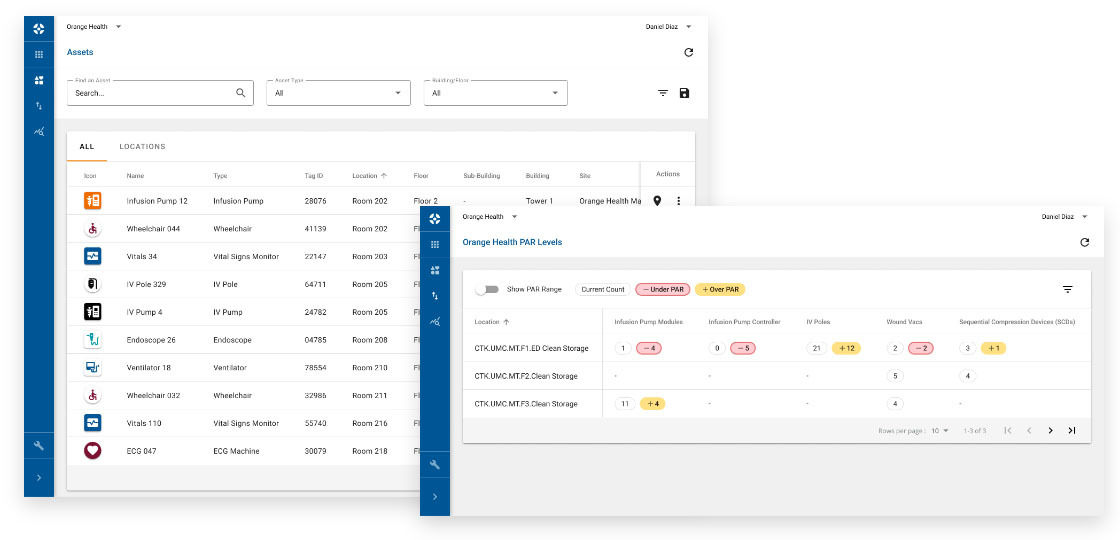Click the Under PAR legend chip

[664, 289]
